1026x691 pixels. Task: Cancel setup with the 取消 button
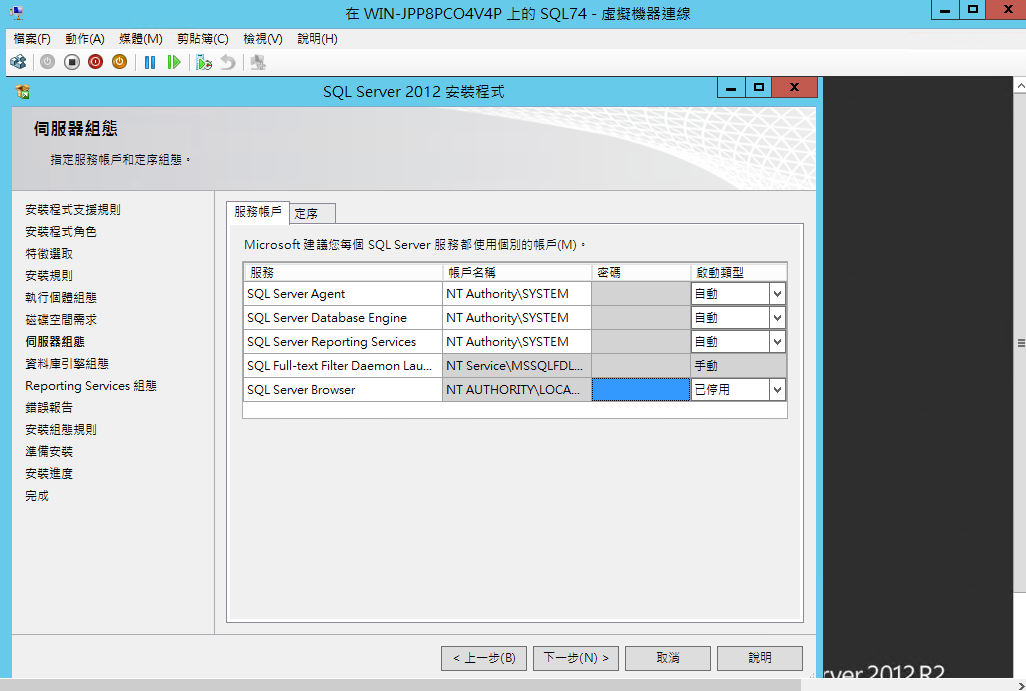(668, 658)
